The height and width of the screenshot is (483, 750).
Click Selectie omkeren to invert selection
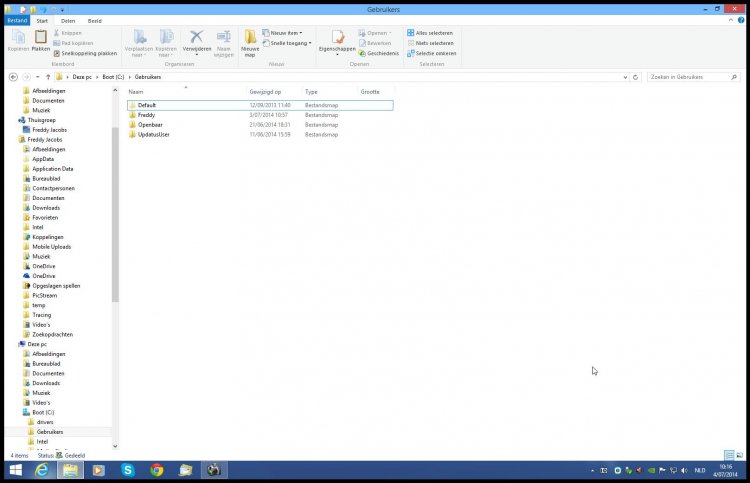pyautogui.click(x=431, y=54)
